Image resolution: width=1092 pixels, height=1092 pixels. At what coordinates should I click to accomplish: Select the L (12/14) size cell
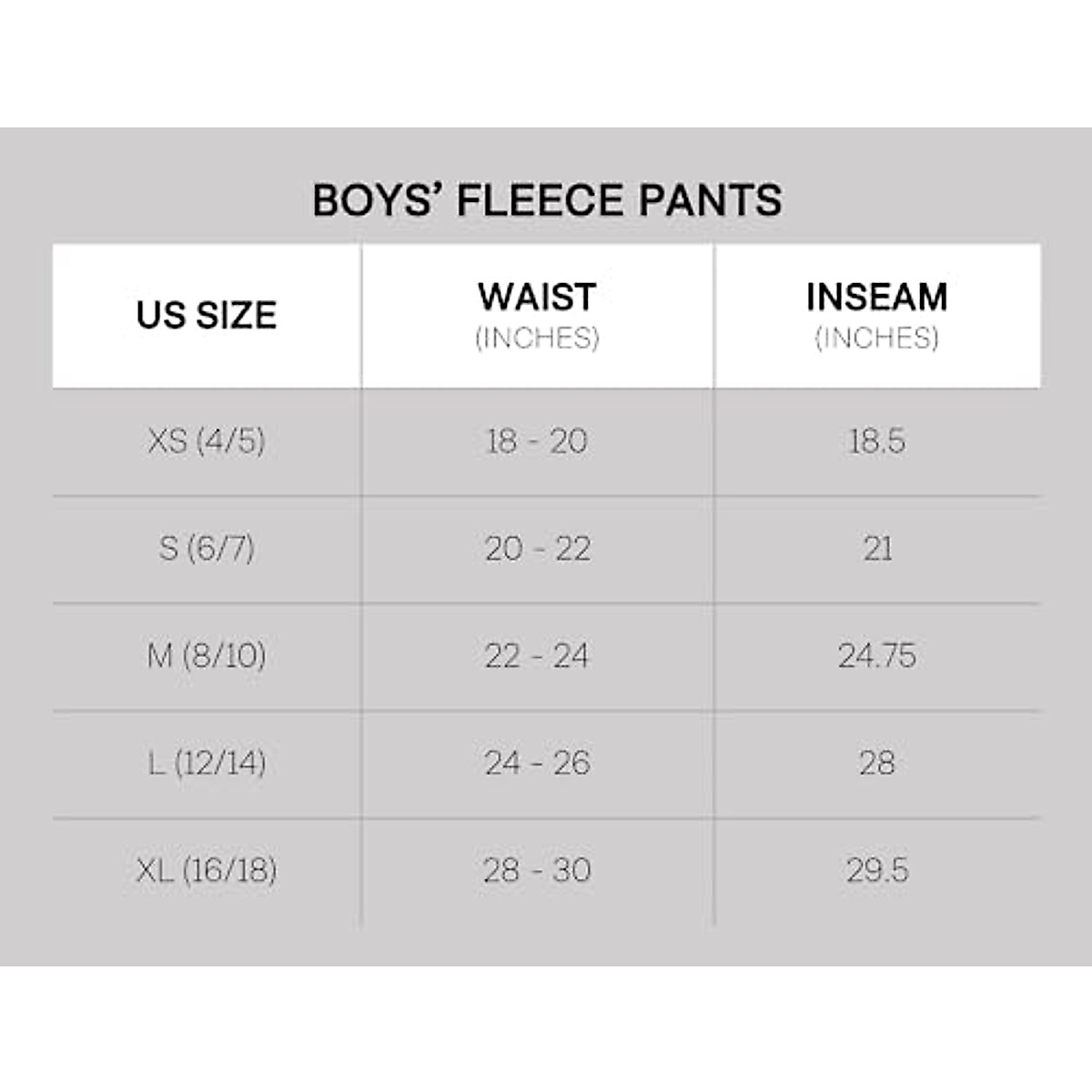click(207, 763)
